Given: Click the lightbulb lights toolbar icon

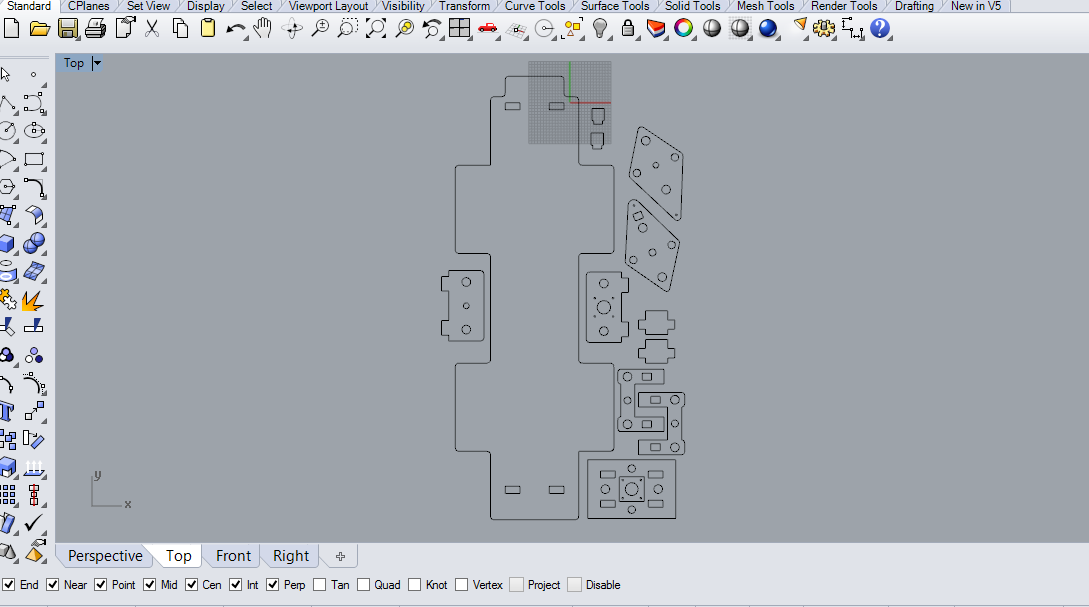Looking at the screenshot, I should click(598, 29).
